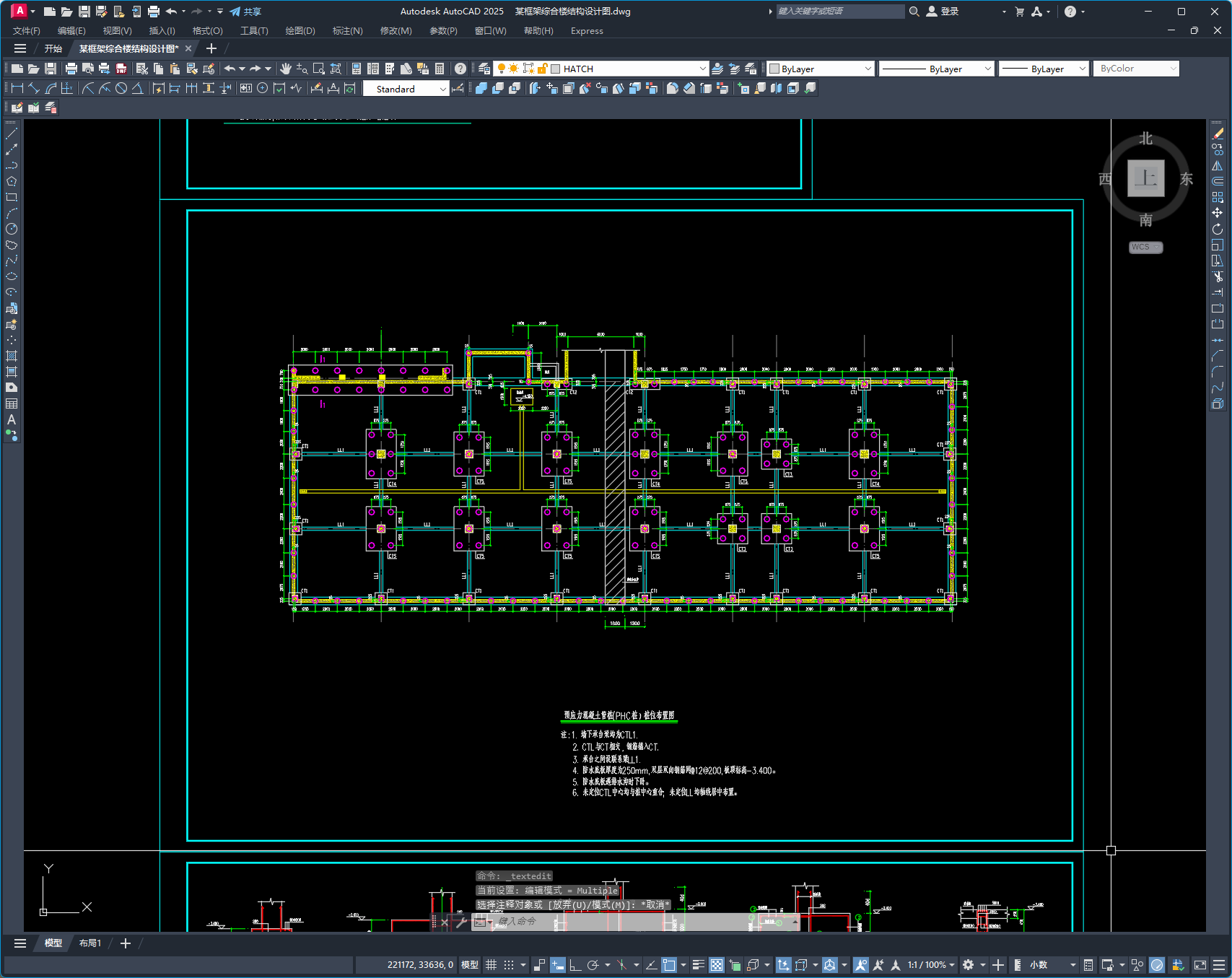Click the Make Object's Layer Current icon

point(717,69)
